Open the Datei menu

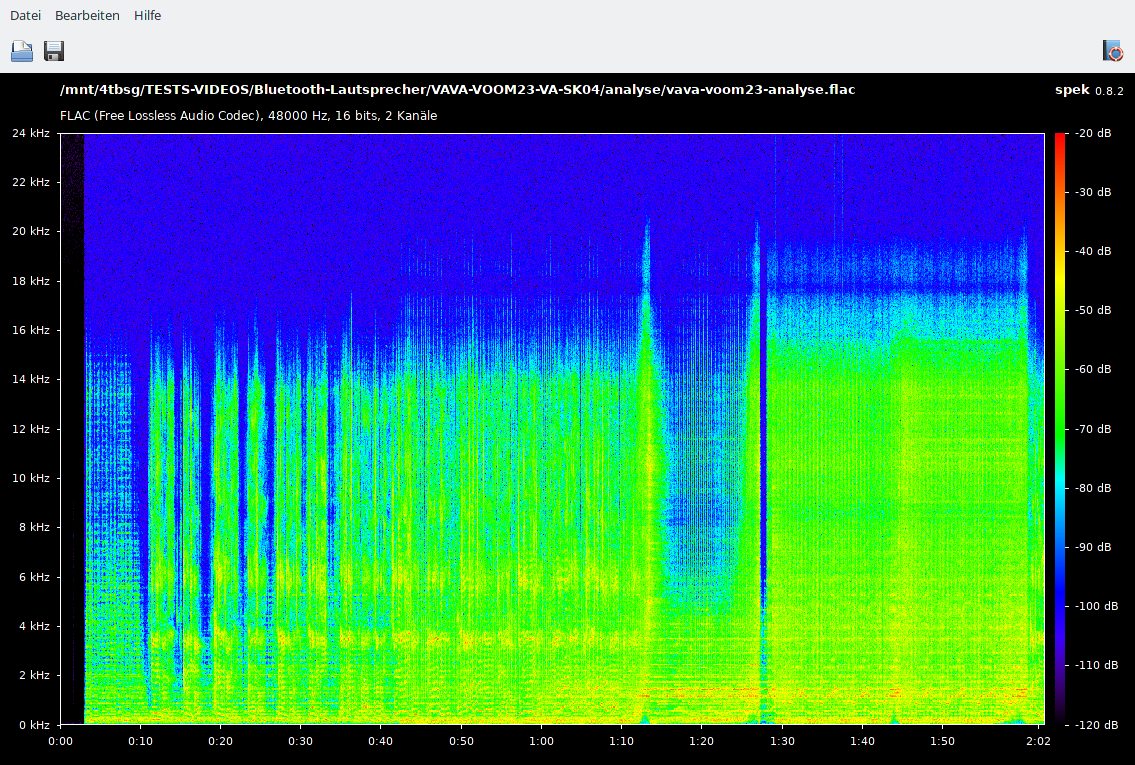(x=25, y=15)
